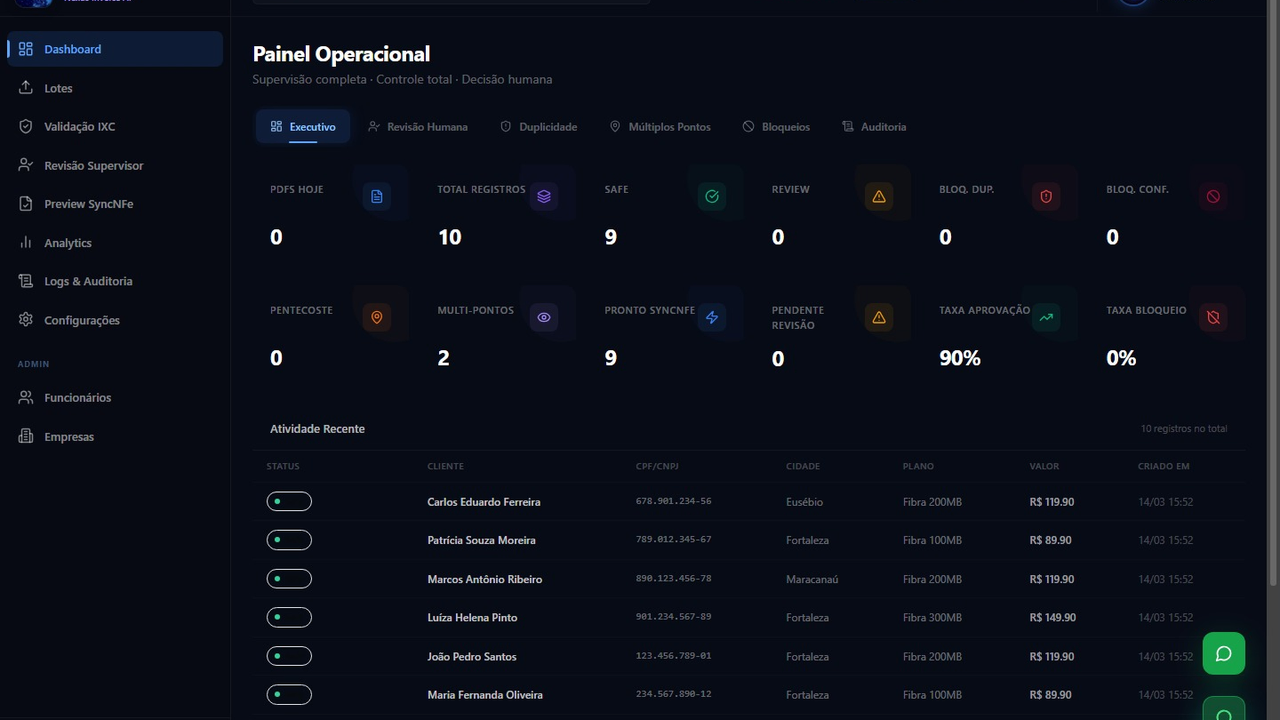Click the Lotes upload icon
This screenshot has width=1280, height=720.
[x=26, y=88]
